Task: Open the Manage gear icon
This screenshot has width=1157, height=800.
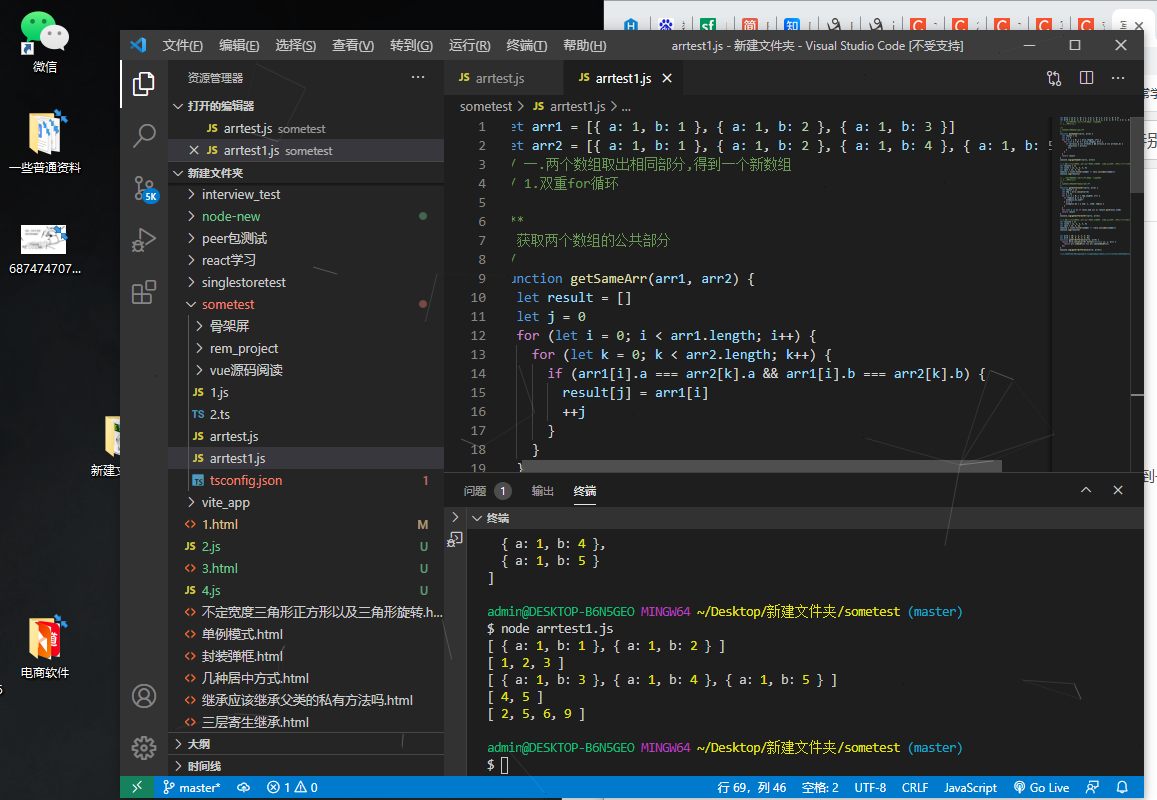Action: [144, 747]
